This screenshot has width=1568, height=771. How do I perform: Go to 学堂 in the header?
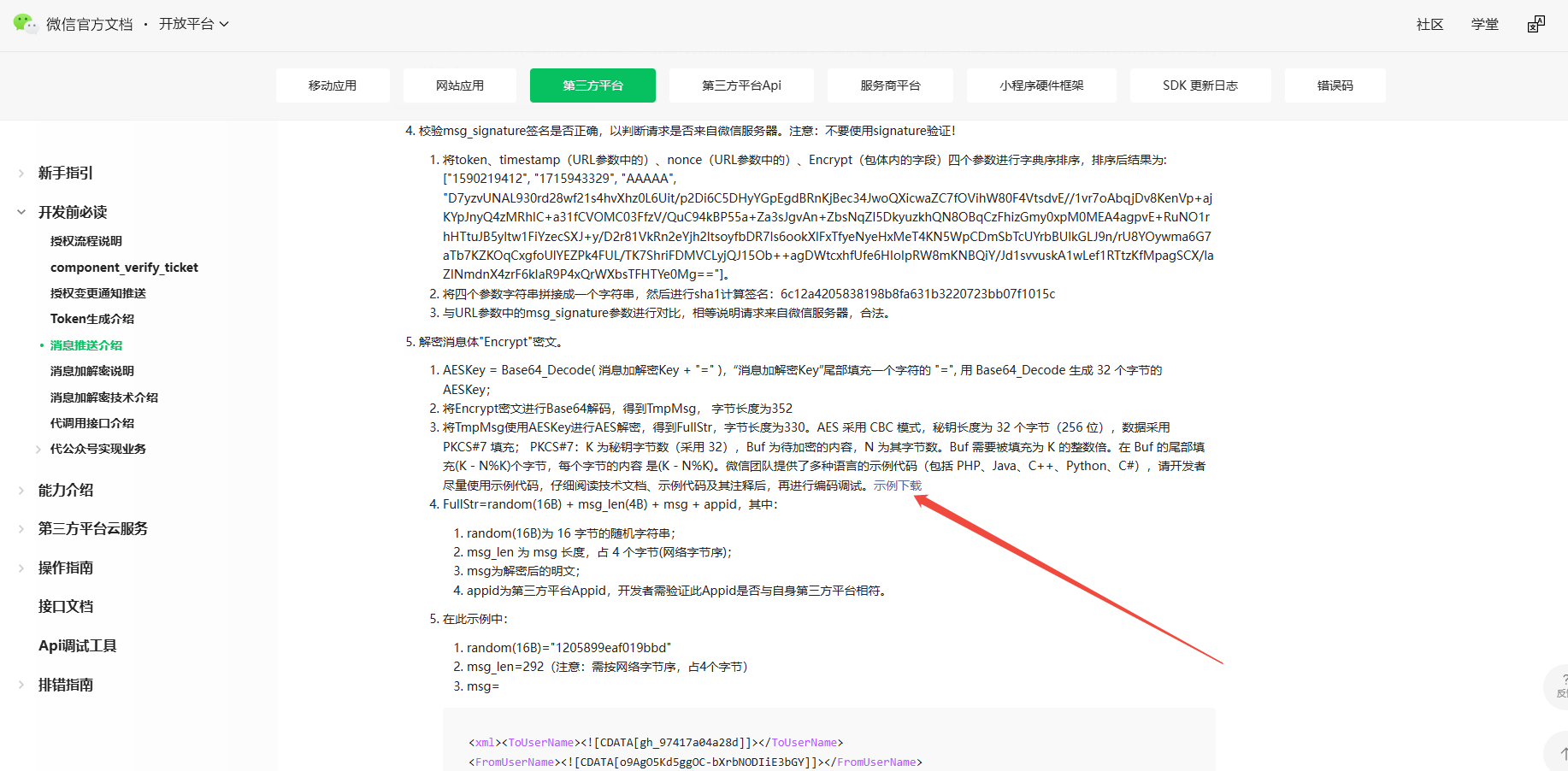coord(1484,24)
